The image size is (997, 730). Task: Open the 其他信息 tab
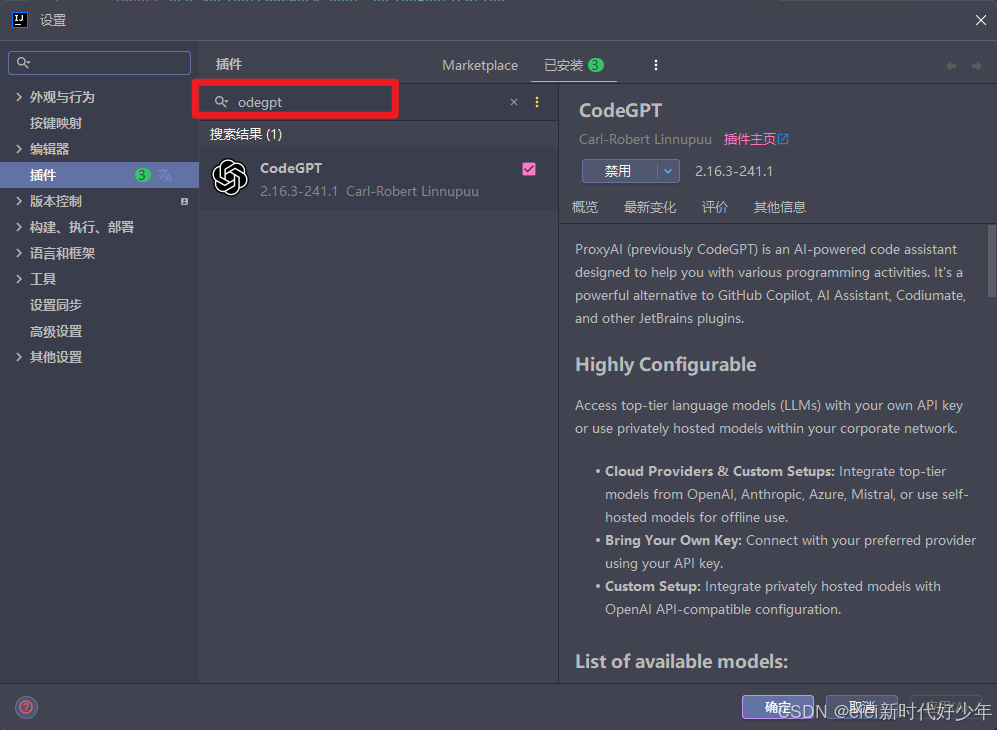pos(780,207)
